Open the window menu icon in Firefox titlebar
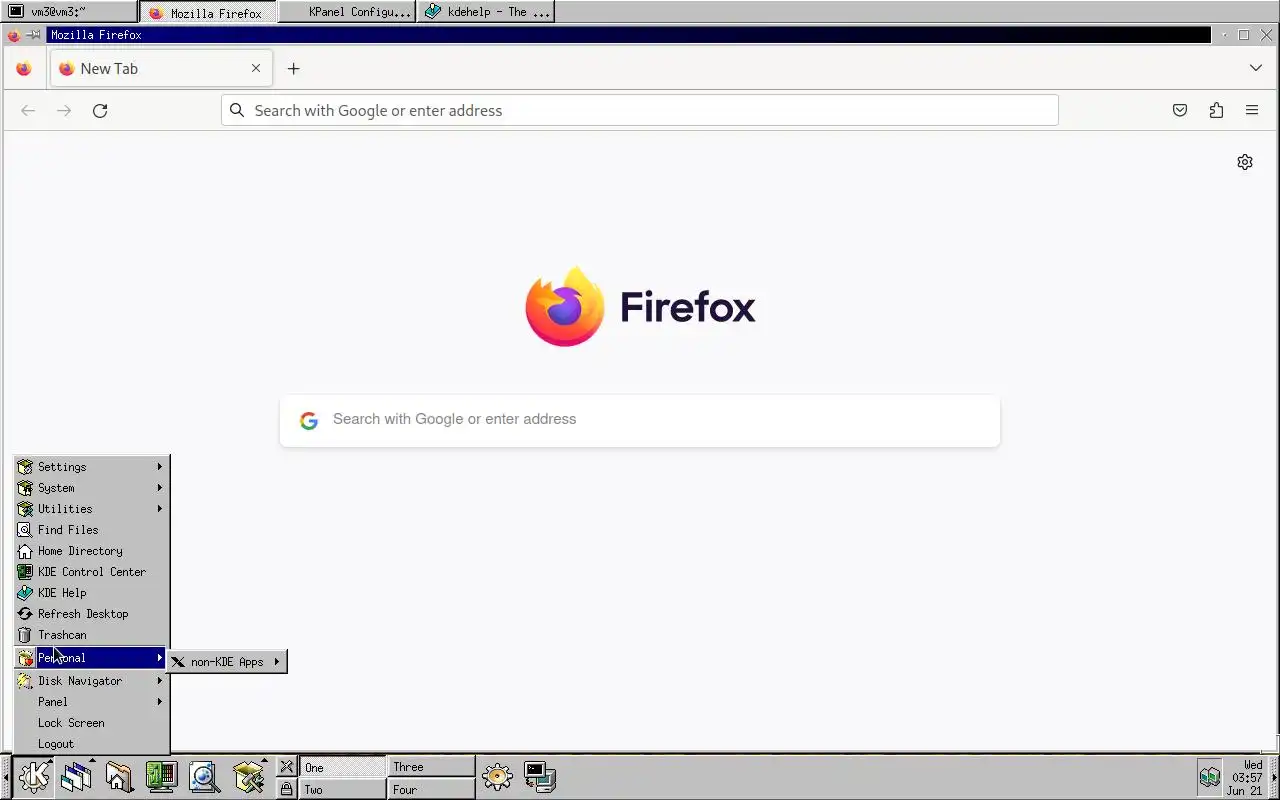This screenshot has width=1280, height=800. pos(13,35)
